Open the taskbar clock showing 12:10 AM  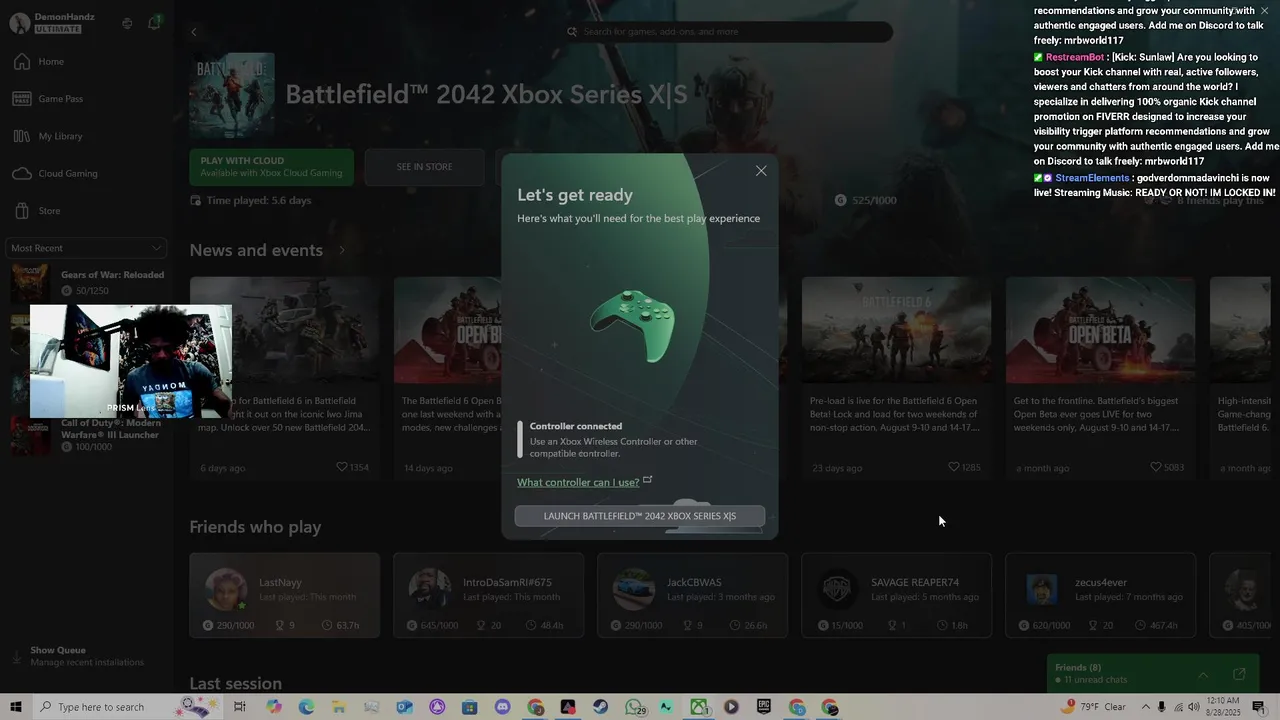1225,707
